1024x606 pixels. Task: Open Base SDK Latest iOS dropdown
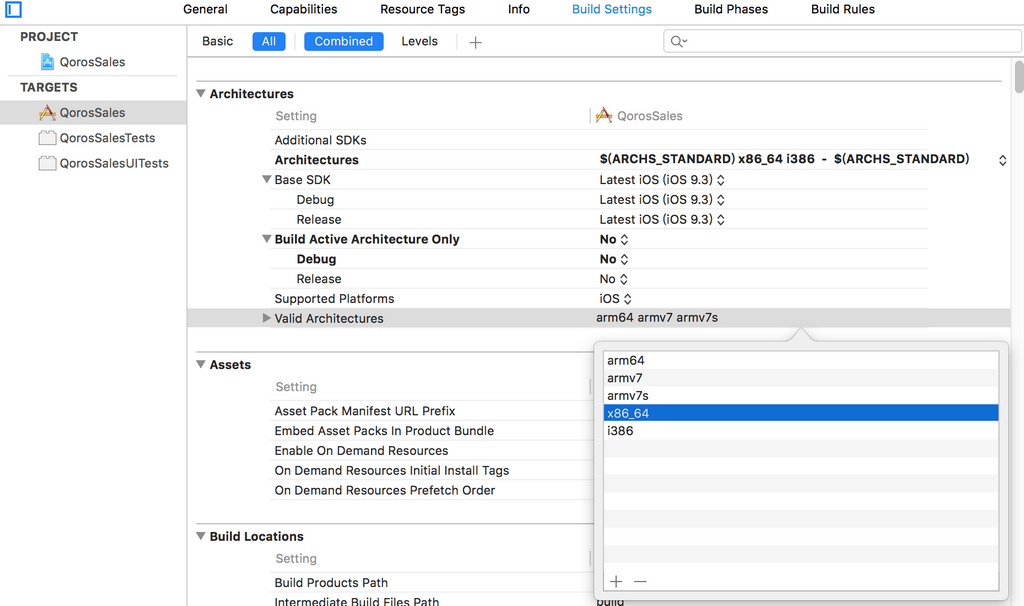[662, 180]
